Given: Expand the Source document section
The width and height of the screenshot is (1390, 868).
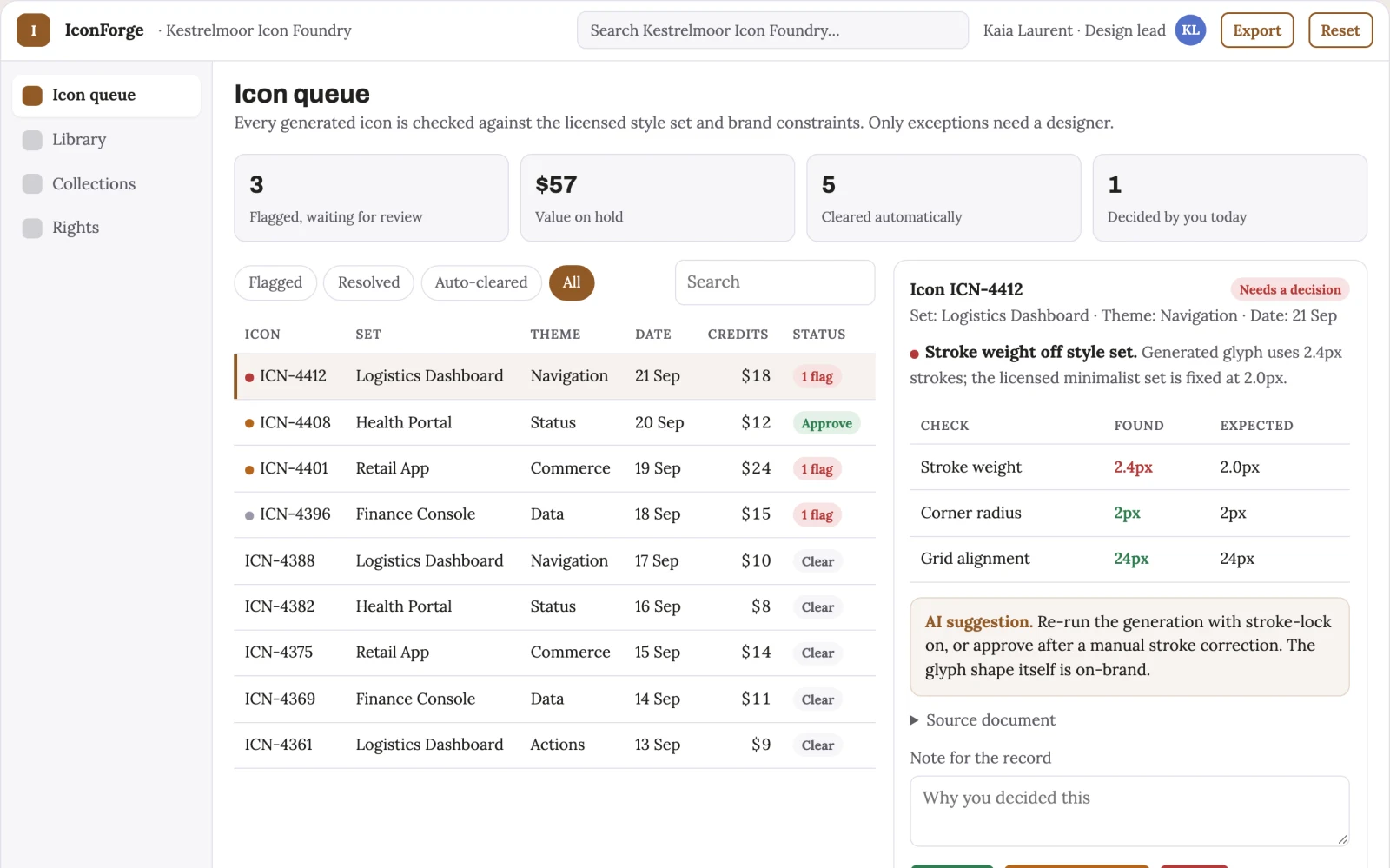Looking at the screenshot, I should point(982,720).
